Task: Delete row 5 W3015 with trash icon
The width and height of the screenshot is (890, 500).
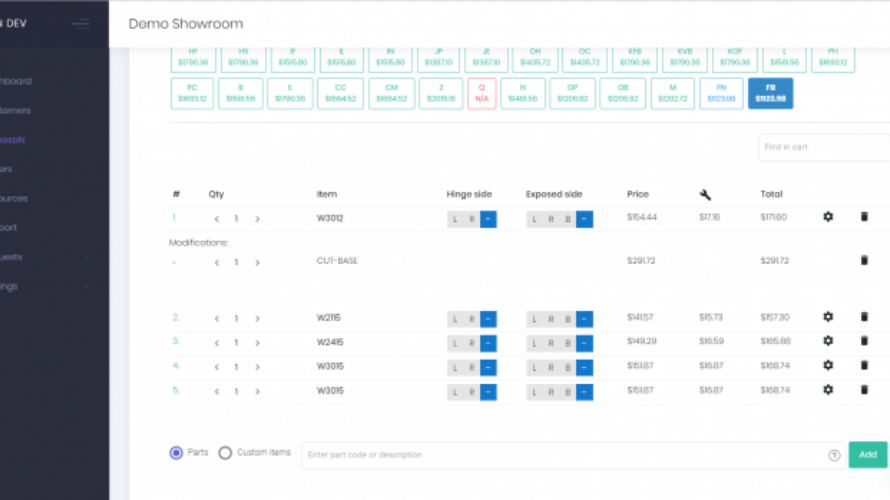Action: (864, 390)
